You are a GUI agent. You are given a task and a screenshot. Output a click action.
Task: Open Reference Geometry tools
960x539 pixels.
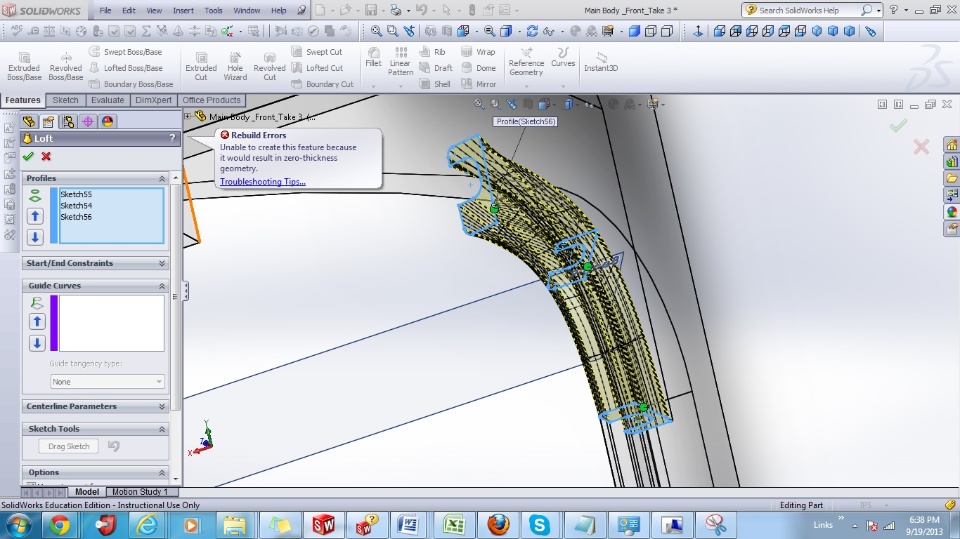[526, 62]
